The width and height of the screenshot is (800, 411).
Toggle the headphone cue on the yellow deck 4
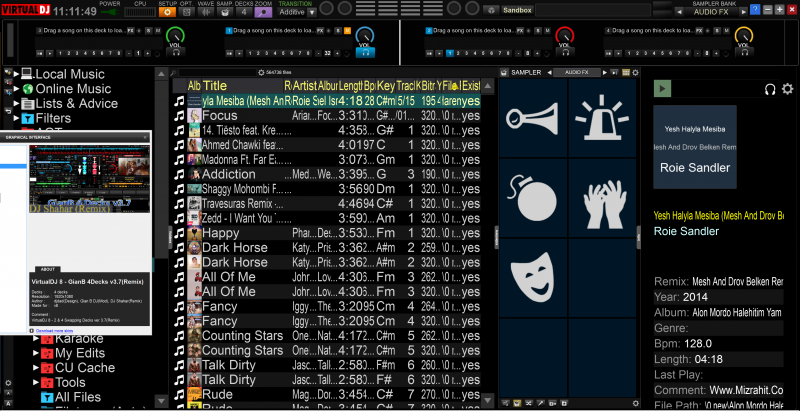744,52
